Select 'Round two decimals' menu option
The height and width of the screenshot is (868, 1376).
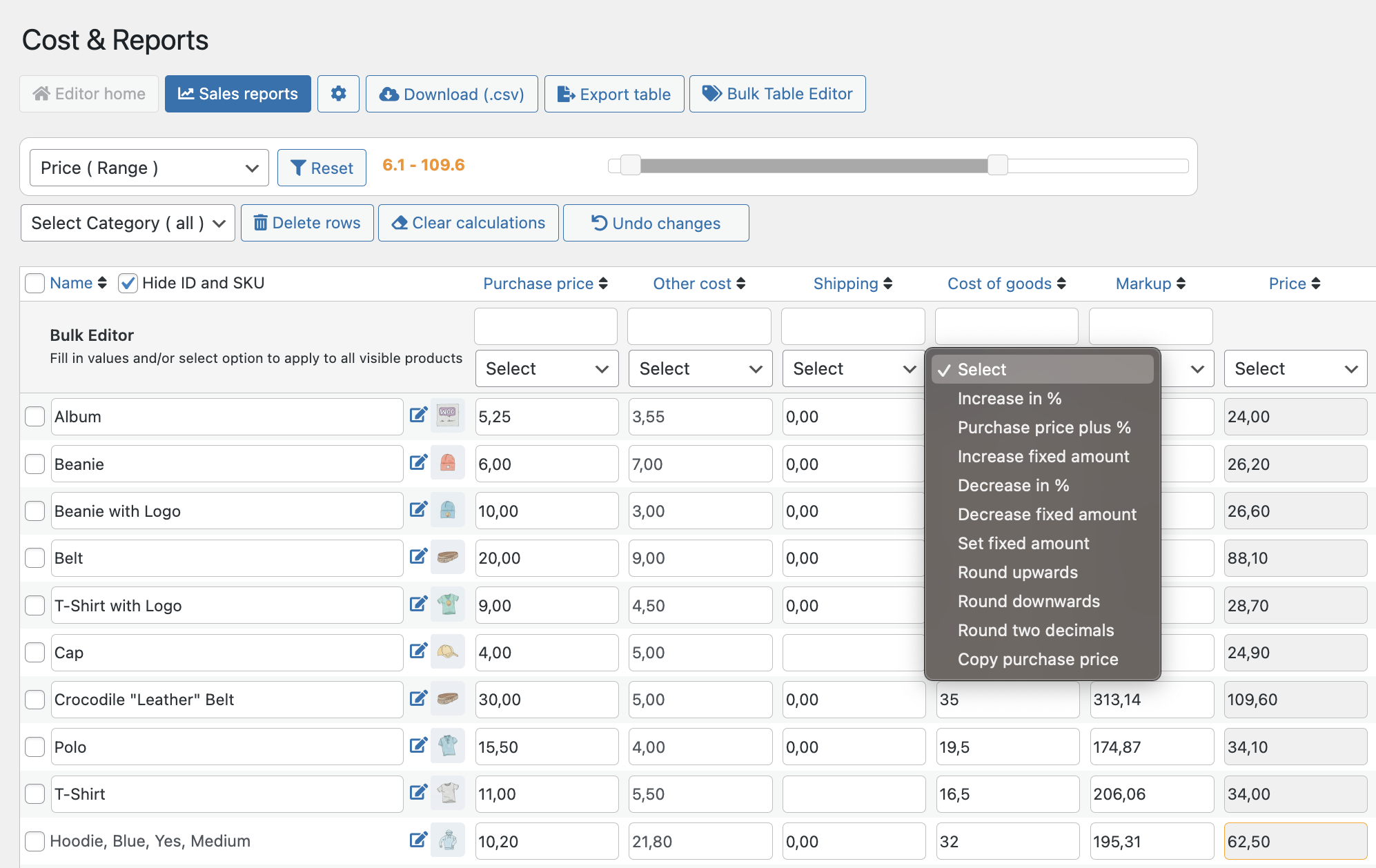[x=1035, y=630]
